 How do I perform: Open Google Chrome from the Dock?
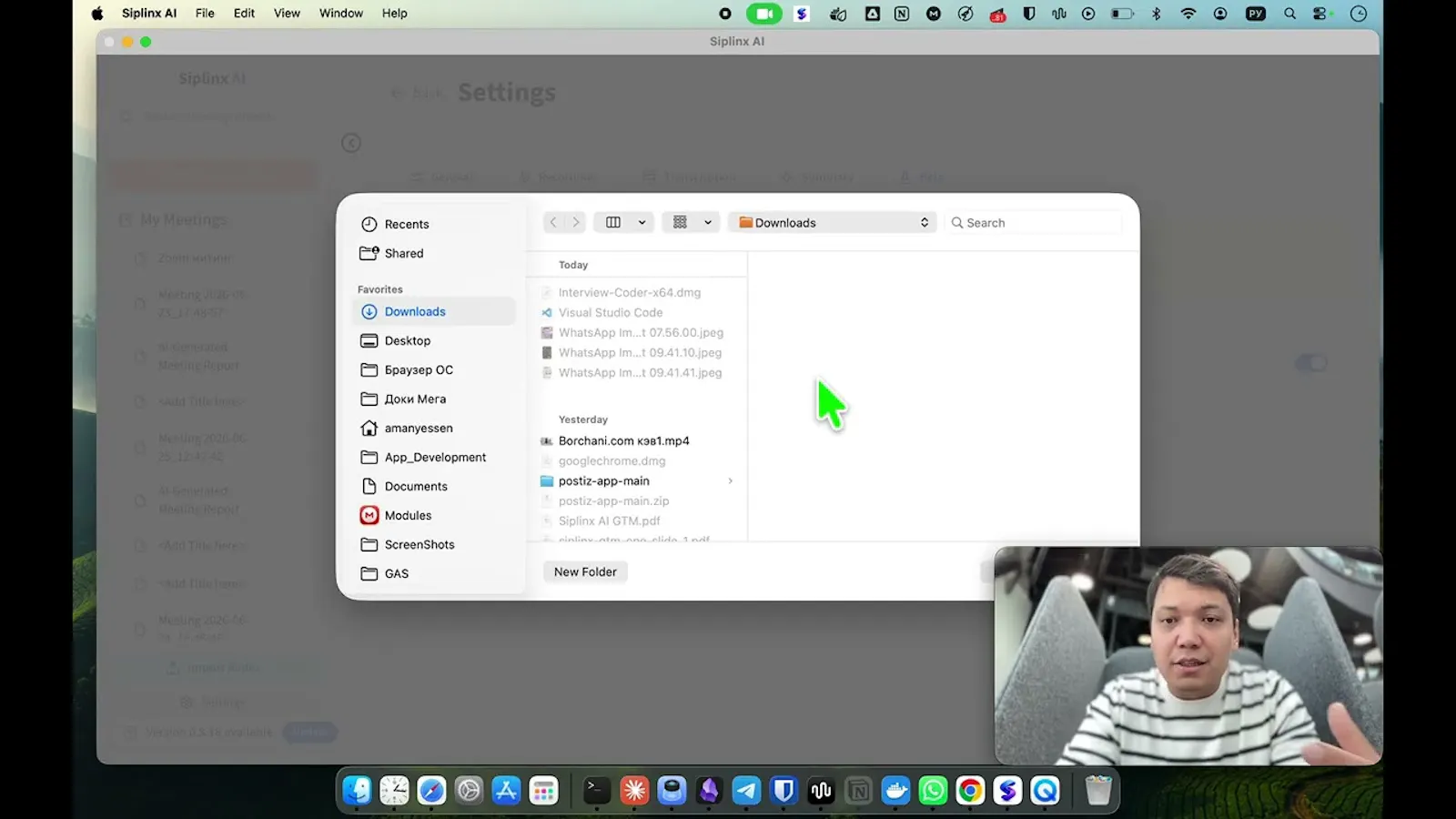pyautogui.click(x=970, y=790)
